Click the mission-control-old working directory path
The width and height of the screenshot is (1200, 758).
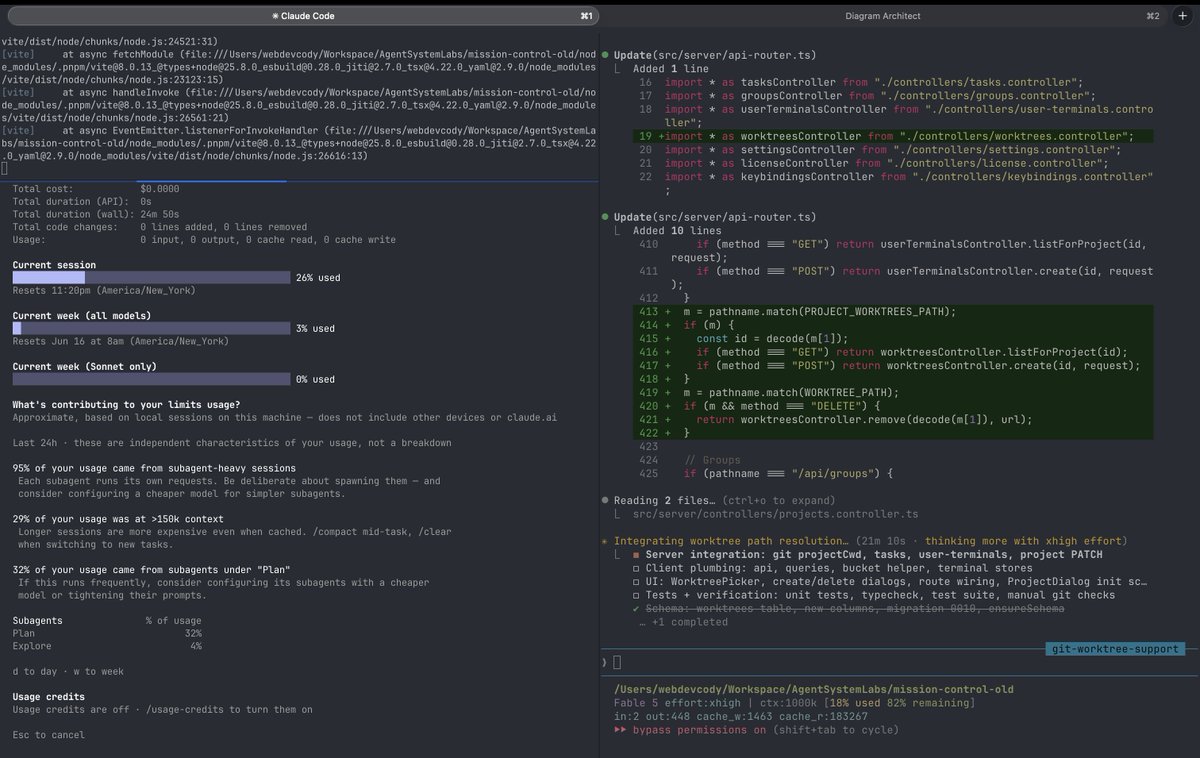pyautogui.click(x=813, y=690)
